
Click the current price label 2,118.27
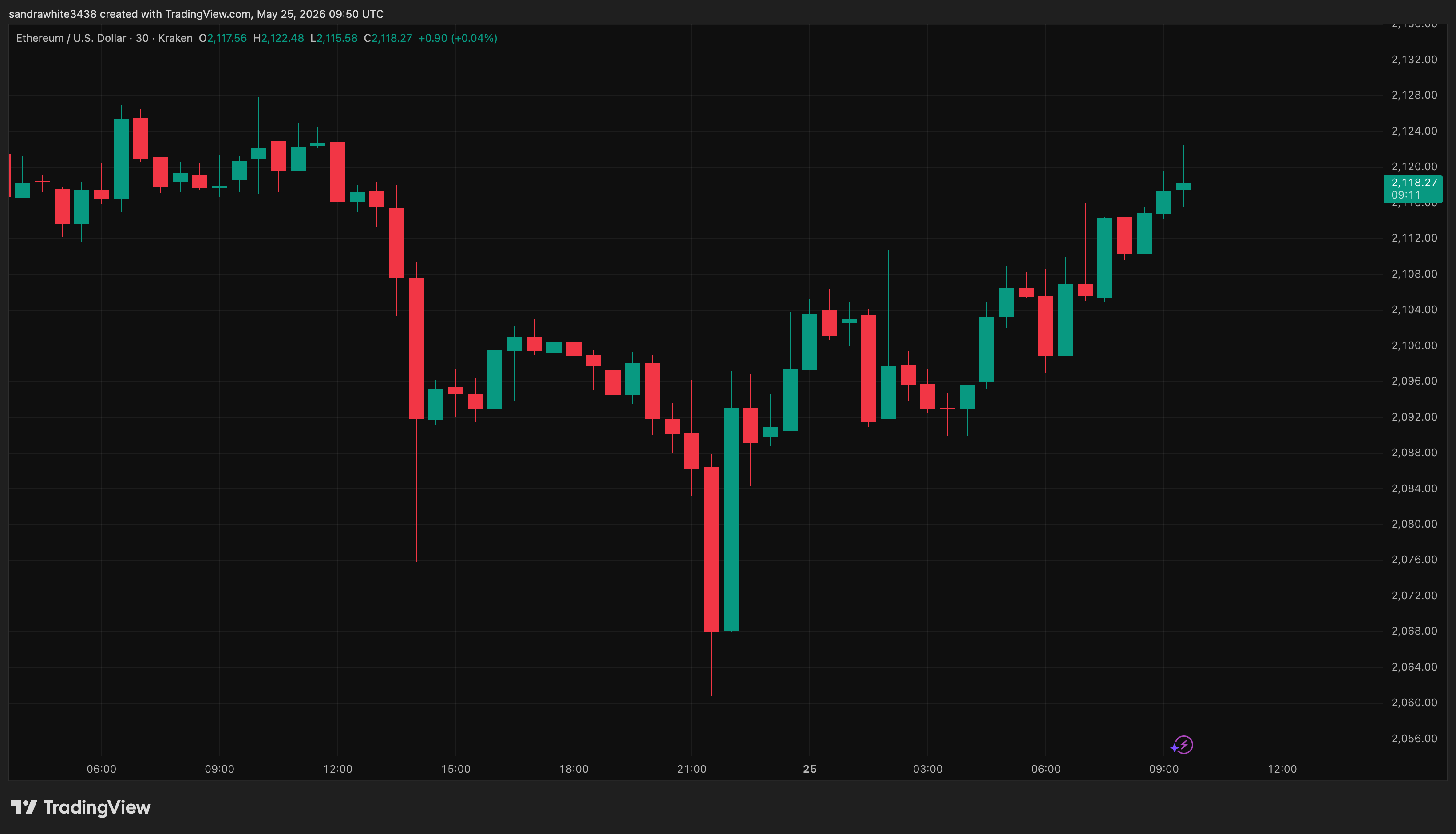pyautogui.click(x=1414, y=183)
